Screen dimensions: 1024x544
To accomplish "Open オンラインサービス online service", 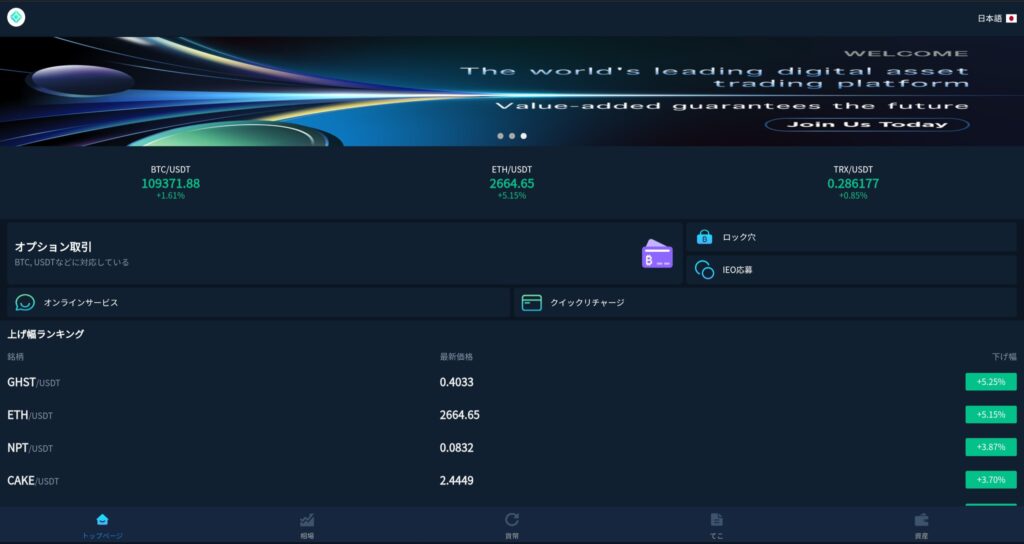I will tap(259, 302).
